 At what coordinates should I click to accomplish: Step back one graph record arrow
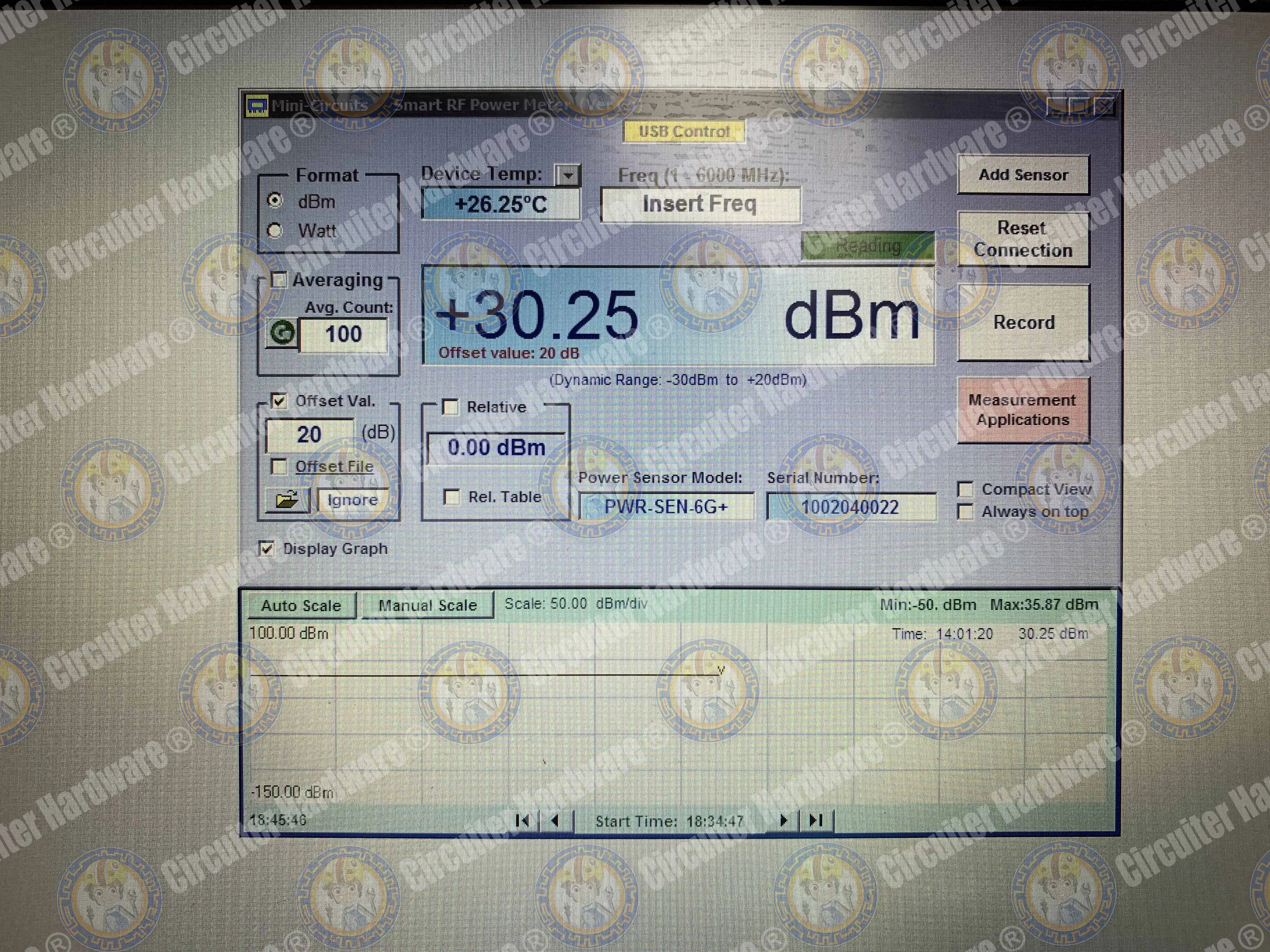(x=555, y=821)
